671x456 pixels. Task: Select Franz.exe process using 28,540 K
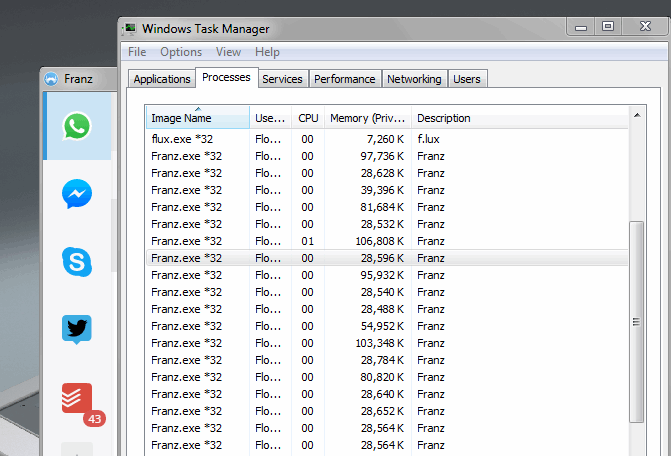tap(387, 292)
